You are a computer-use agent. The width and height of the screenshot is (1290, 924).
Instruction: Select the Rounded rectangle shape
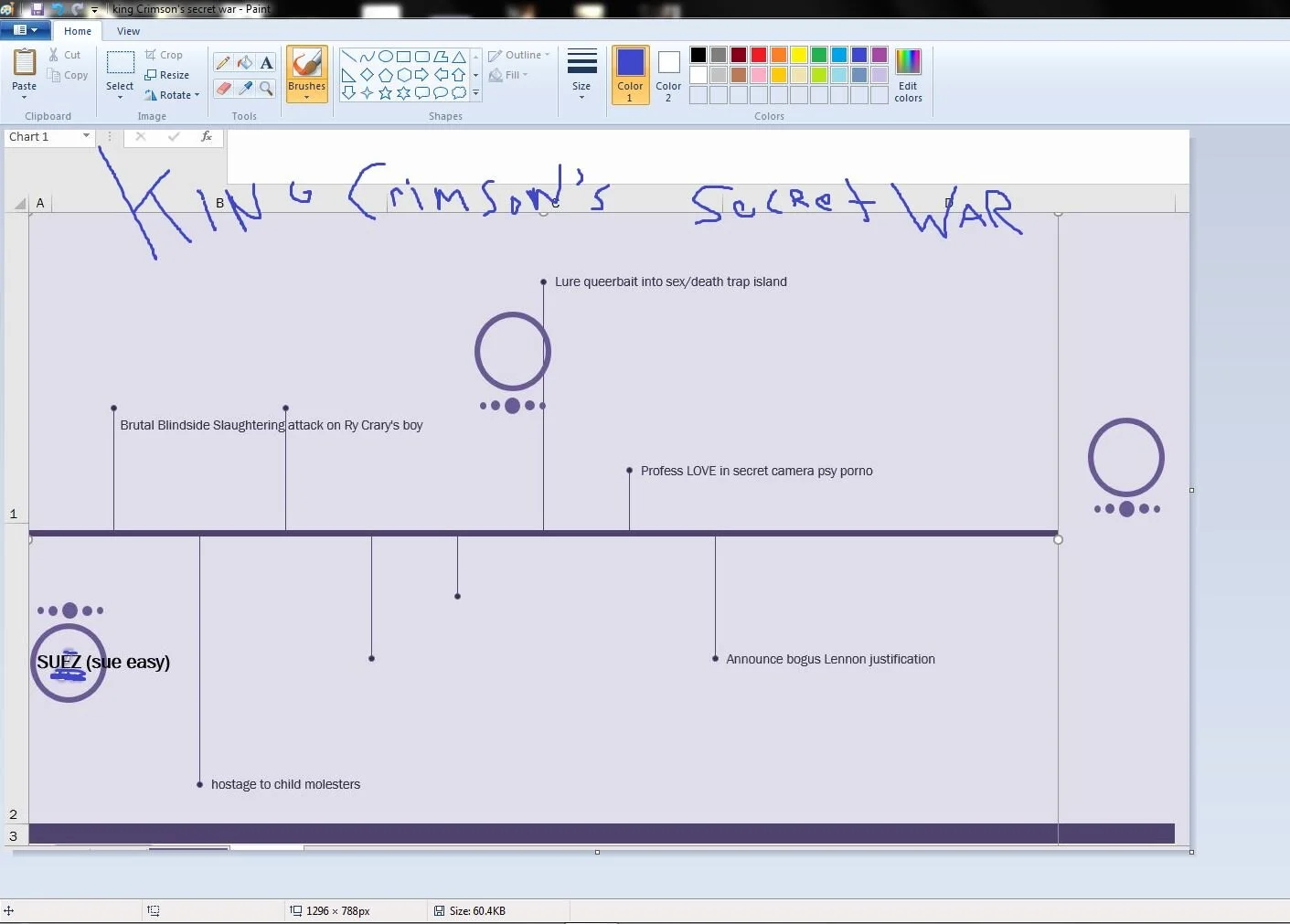point(421,57)
